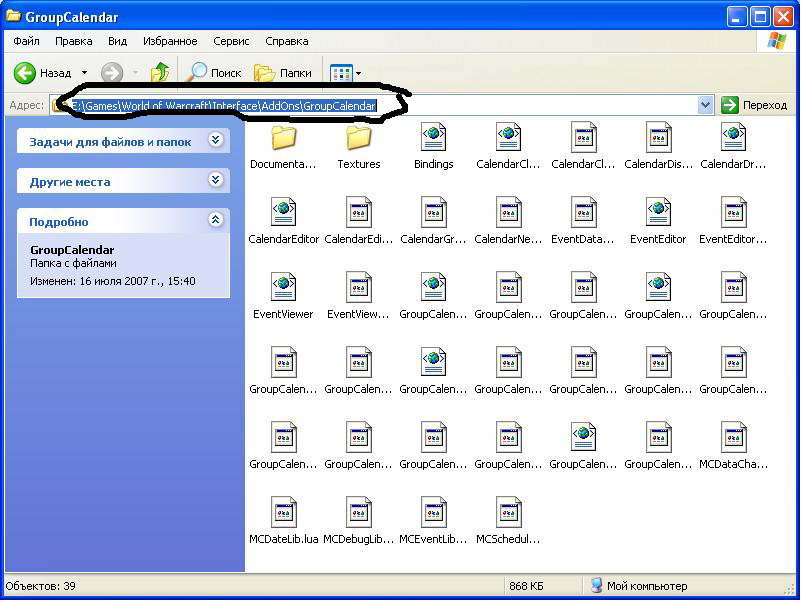The image size is (801, 602).
Task: Click the 868 КБ size in status bar
Action: coord(526,586)
